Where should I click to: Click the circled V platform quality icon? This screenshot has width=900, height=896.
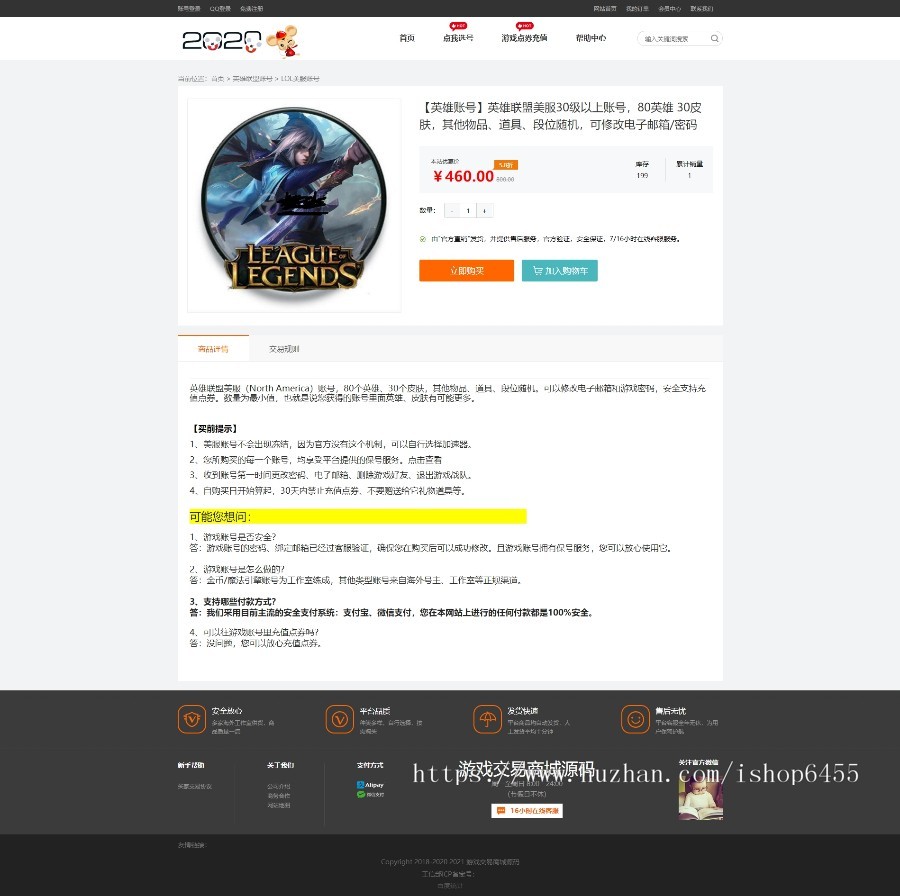tap(339, 718)
